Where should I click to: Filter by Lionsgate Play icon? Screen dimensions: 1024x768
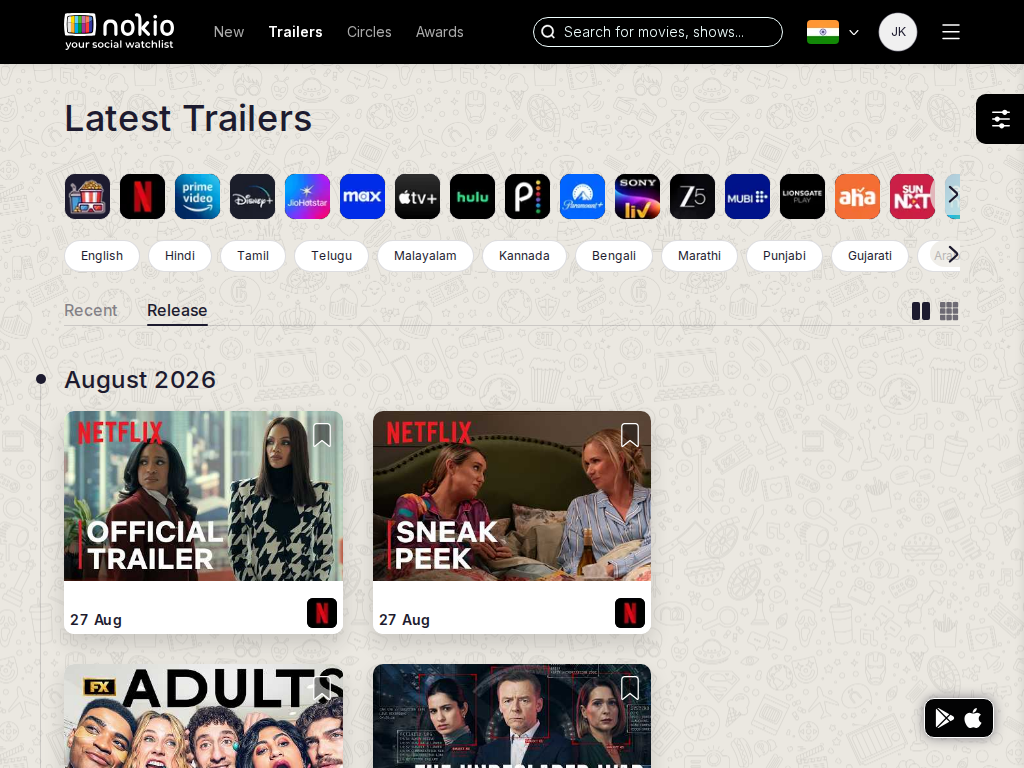(802, 197)
